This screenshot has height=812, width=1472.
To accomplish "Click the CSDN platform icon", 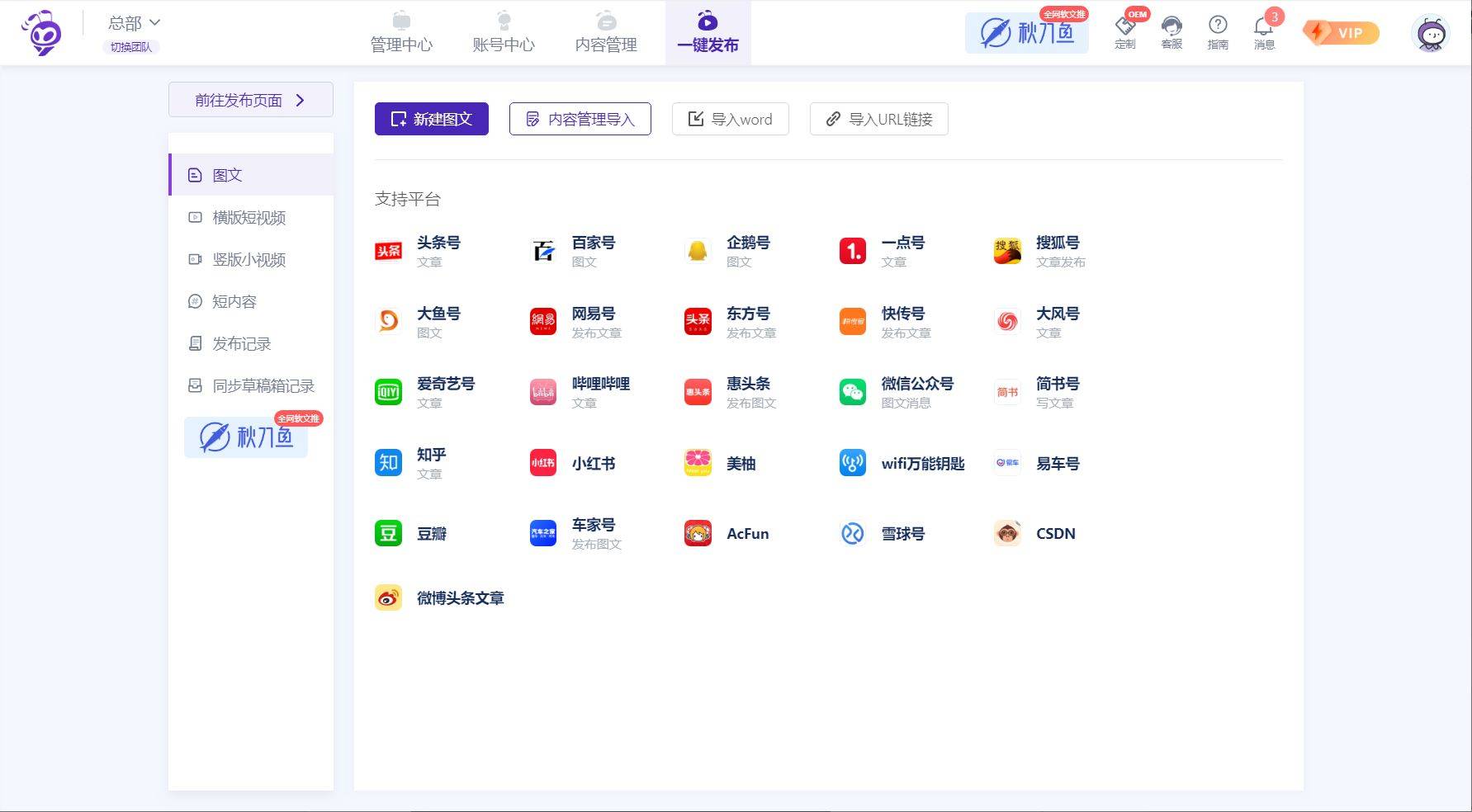I will point(1007,534).
